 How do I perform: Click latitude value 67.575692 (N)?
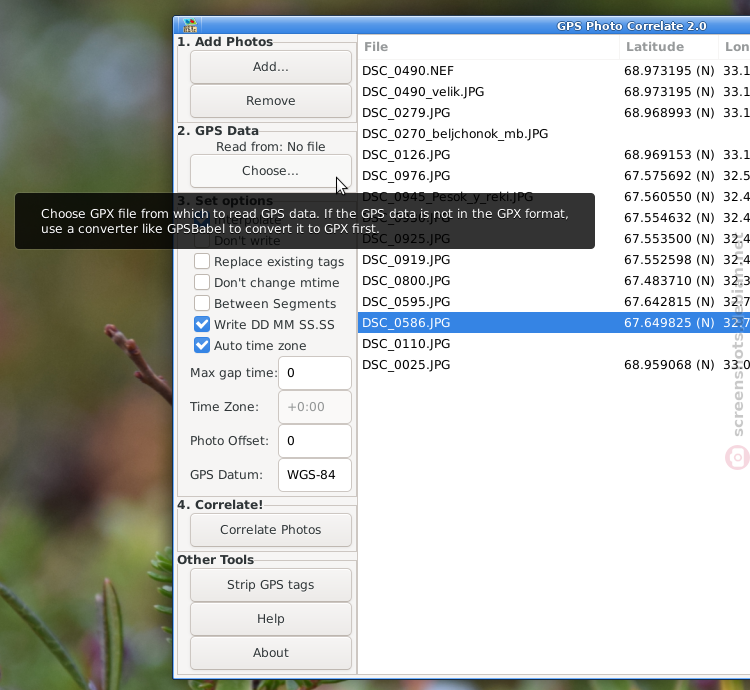669,176
